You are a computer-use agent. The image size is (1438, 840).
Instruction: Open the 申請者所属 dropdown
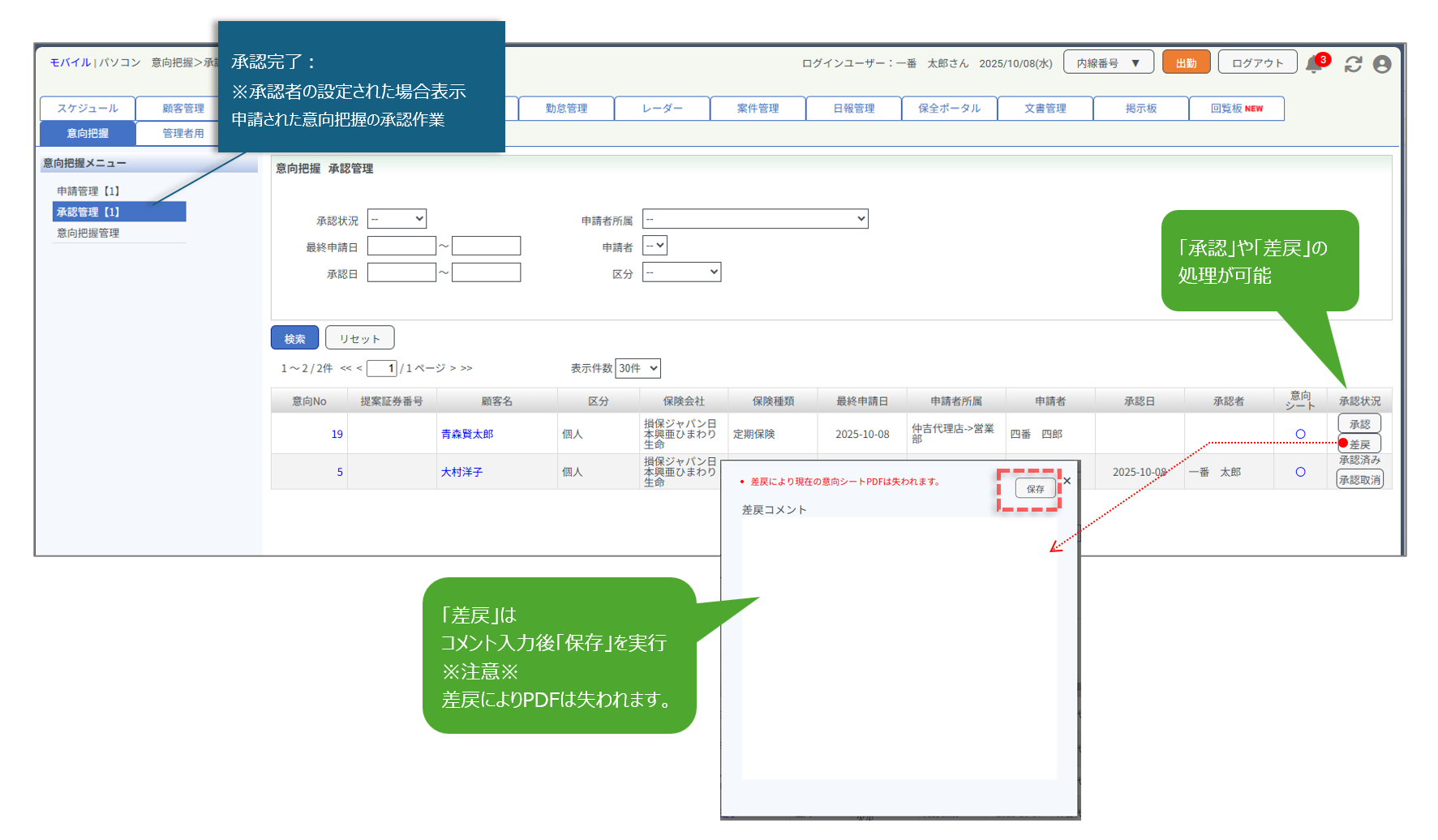coord(754,219)
